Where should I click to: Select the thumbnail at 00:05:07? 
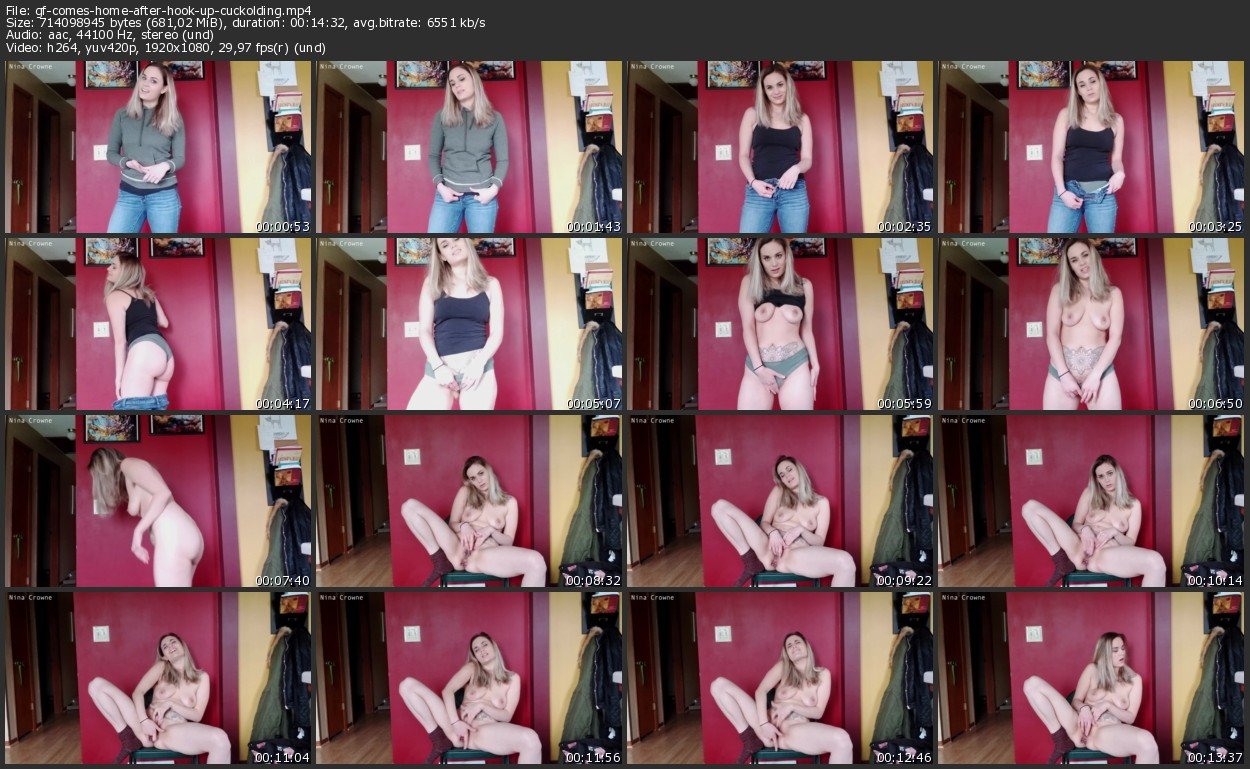pyautogui.click(x=469, y=324)
